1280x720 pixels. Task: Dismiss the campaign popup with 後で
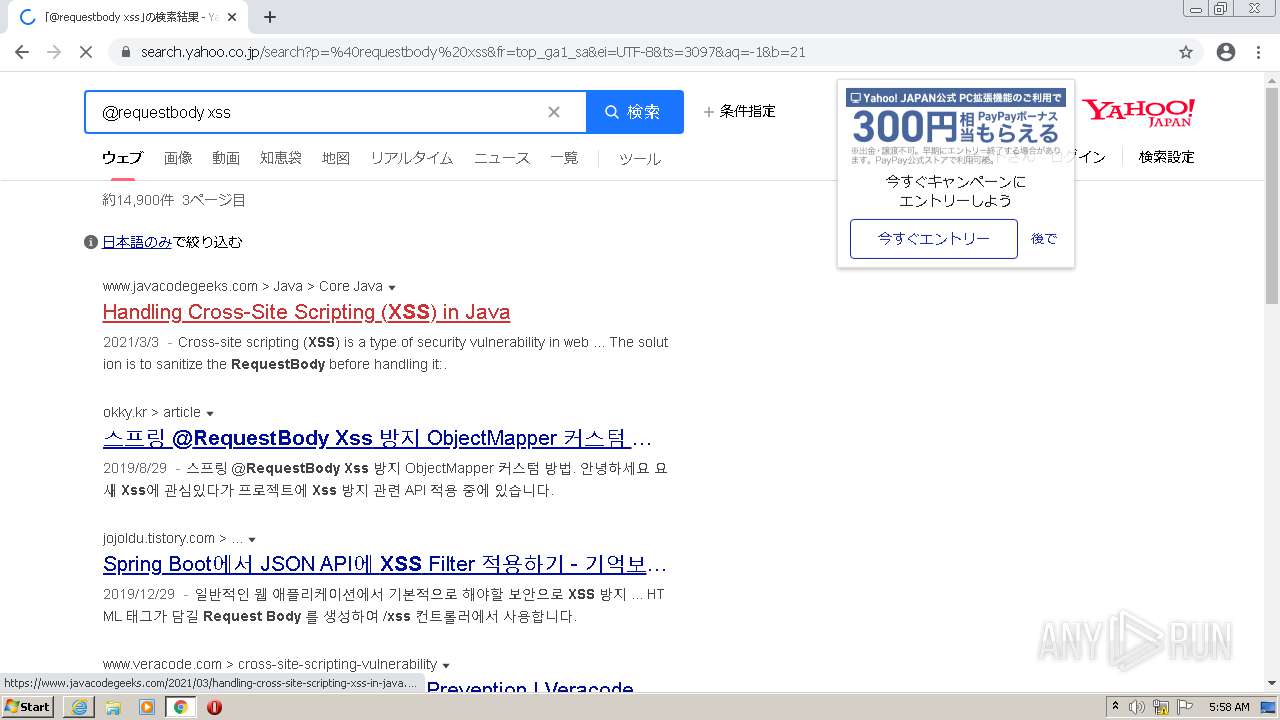tap(1044, 239)
